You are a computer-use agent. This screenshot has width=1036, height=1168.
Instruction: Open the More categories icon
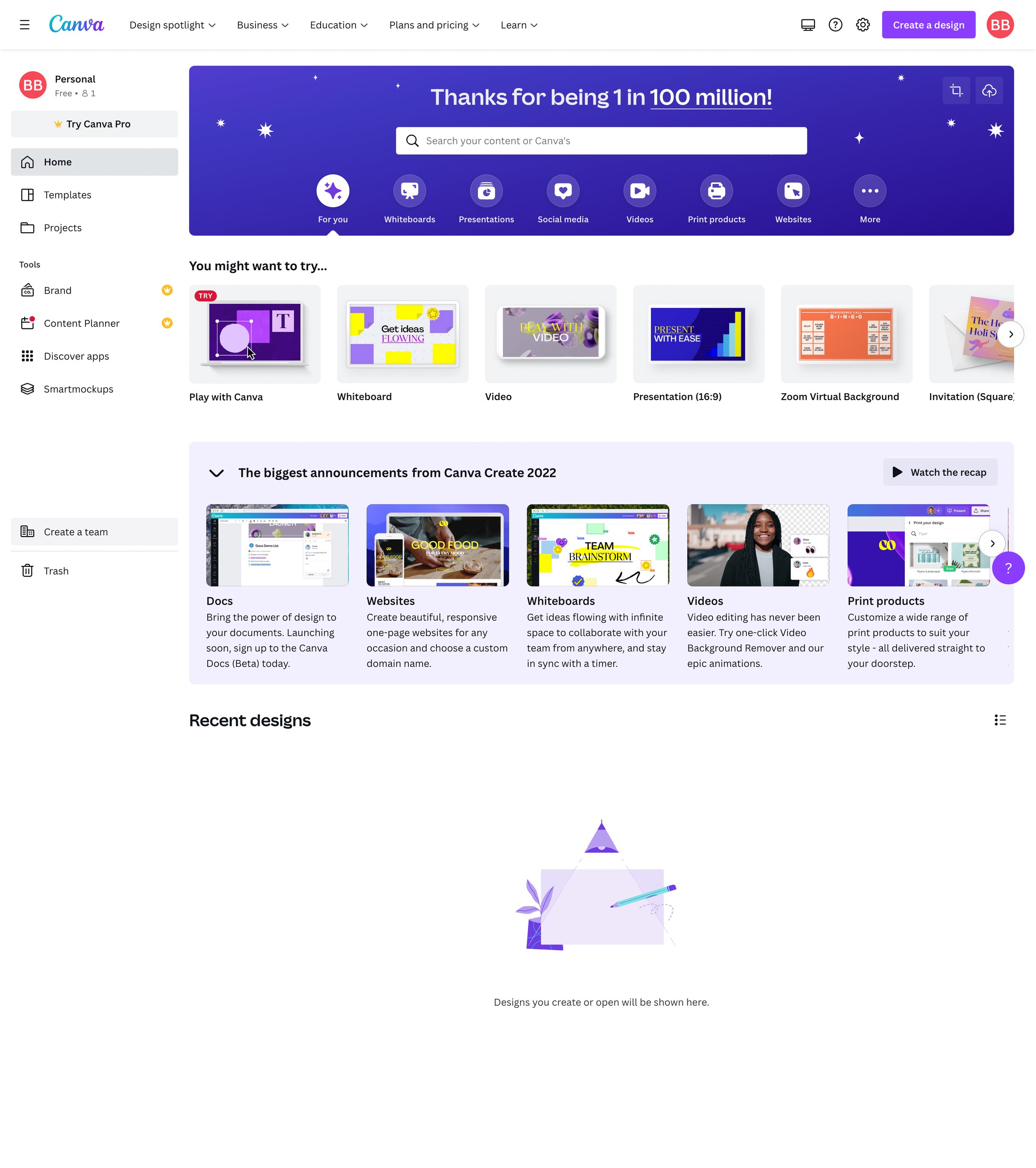pyautogui.click(x=870, y=191)
